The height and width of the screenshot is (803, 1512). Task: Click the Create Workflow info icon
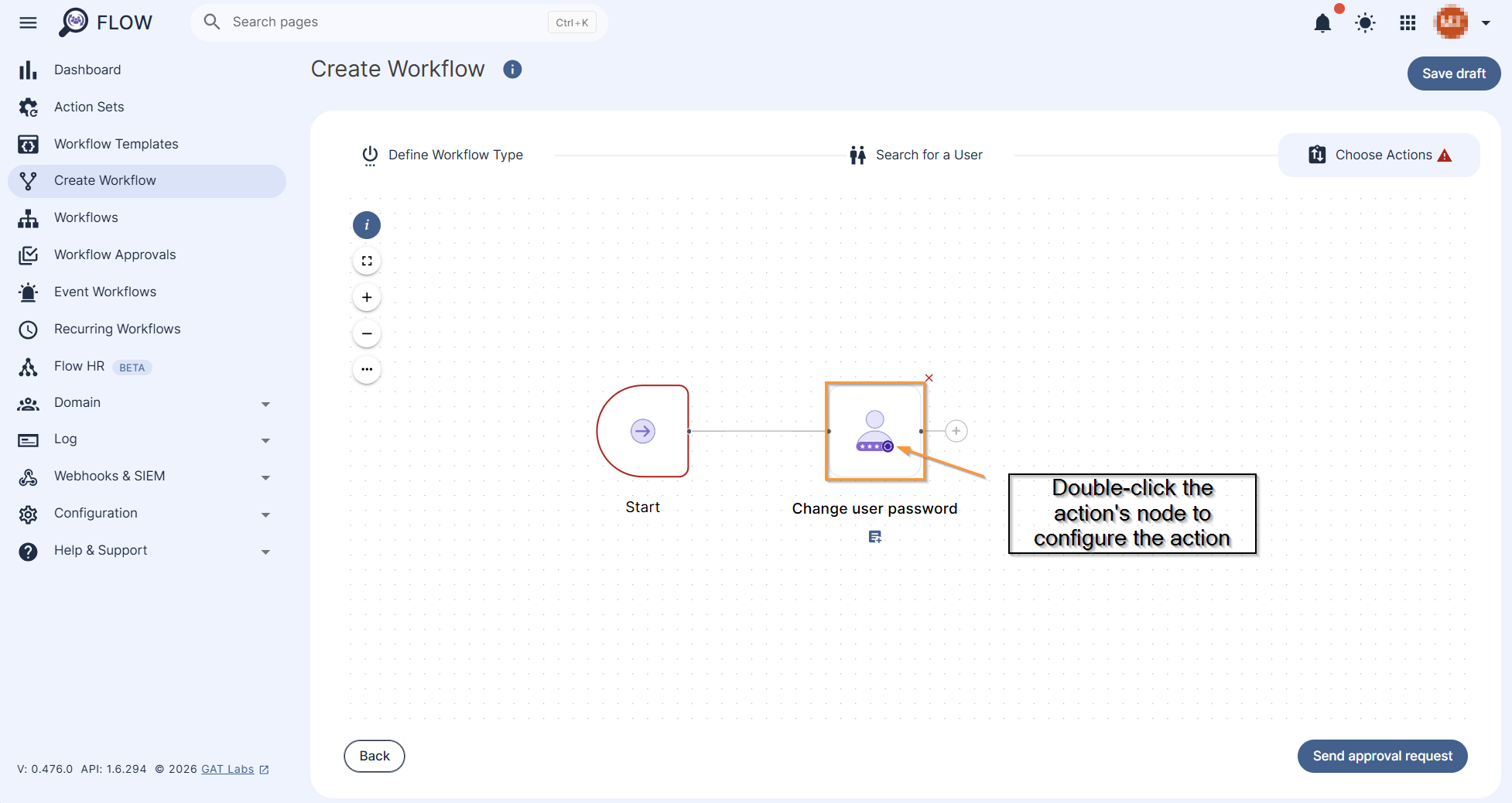click(512, 70)
